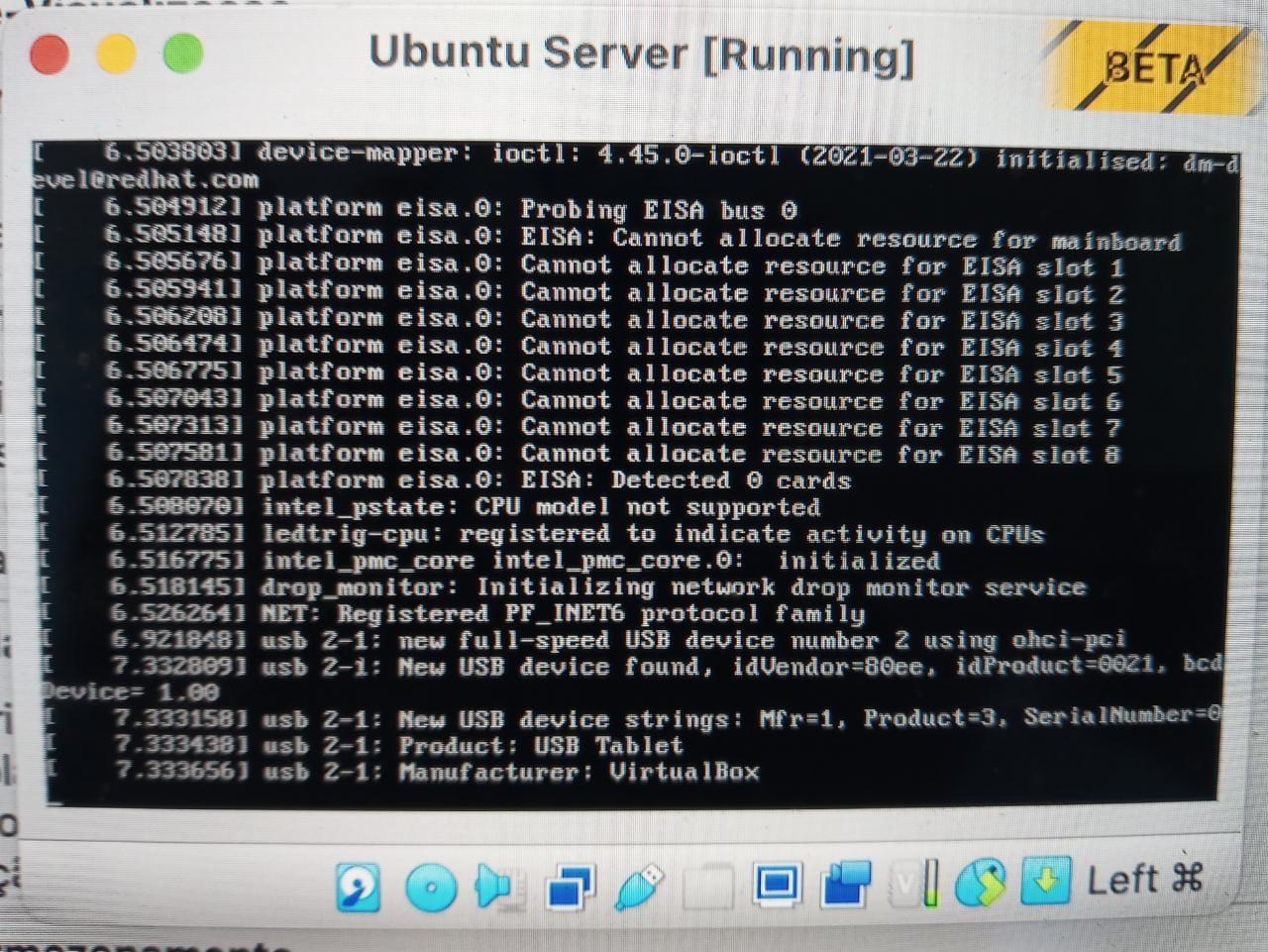Click the USB devices plug icon

(639, 885)
